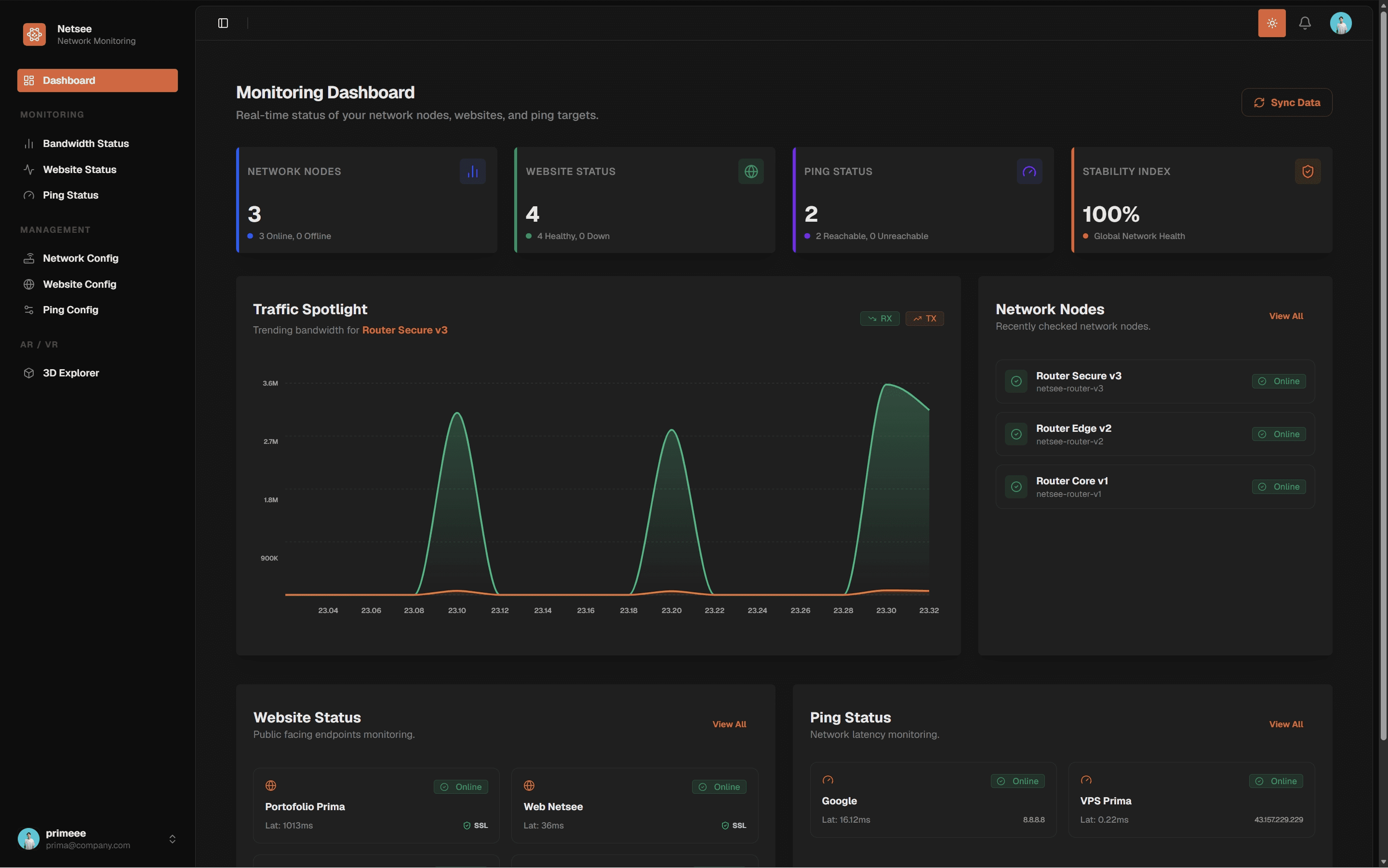Image resolution: width=1388 pixels, height=868 pixels.
Task: Open the VPS Prima ping card
Action: pyautogui.click(x=1191, y=800)
